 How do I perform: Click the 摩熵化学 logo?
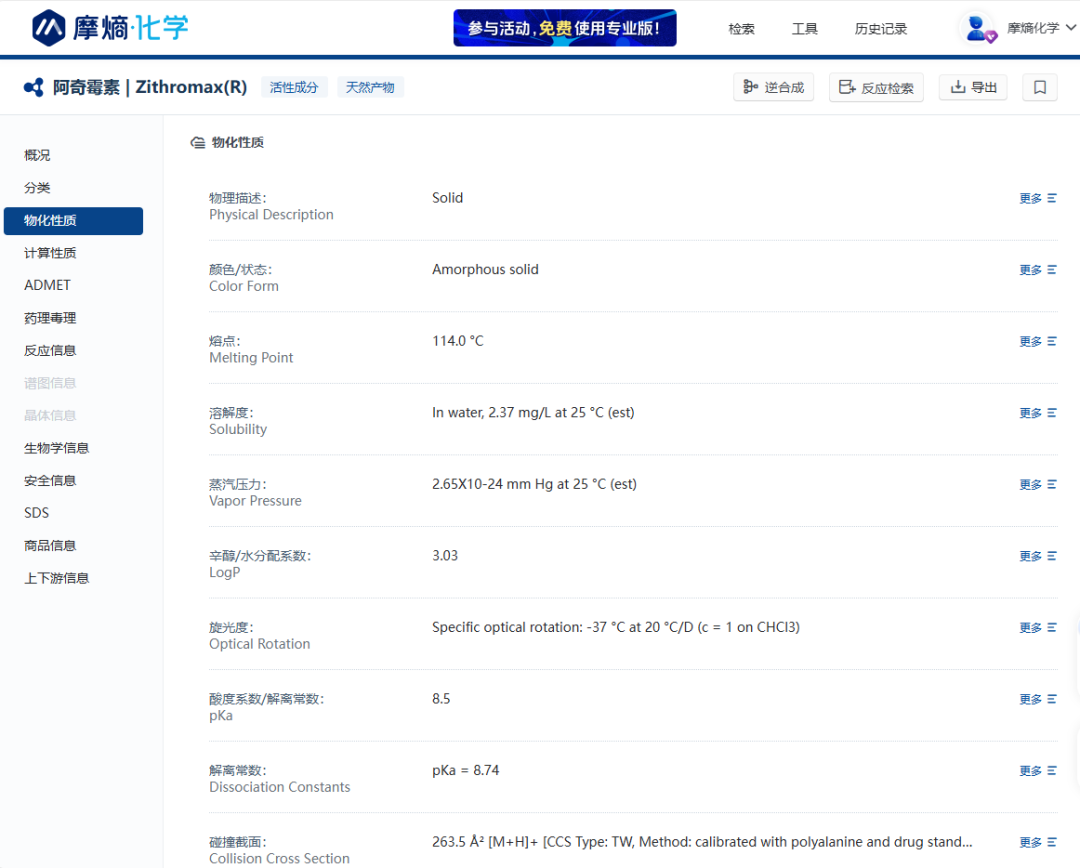[110, 28]
